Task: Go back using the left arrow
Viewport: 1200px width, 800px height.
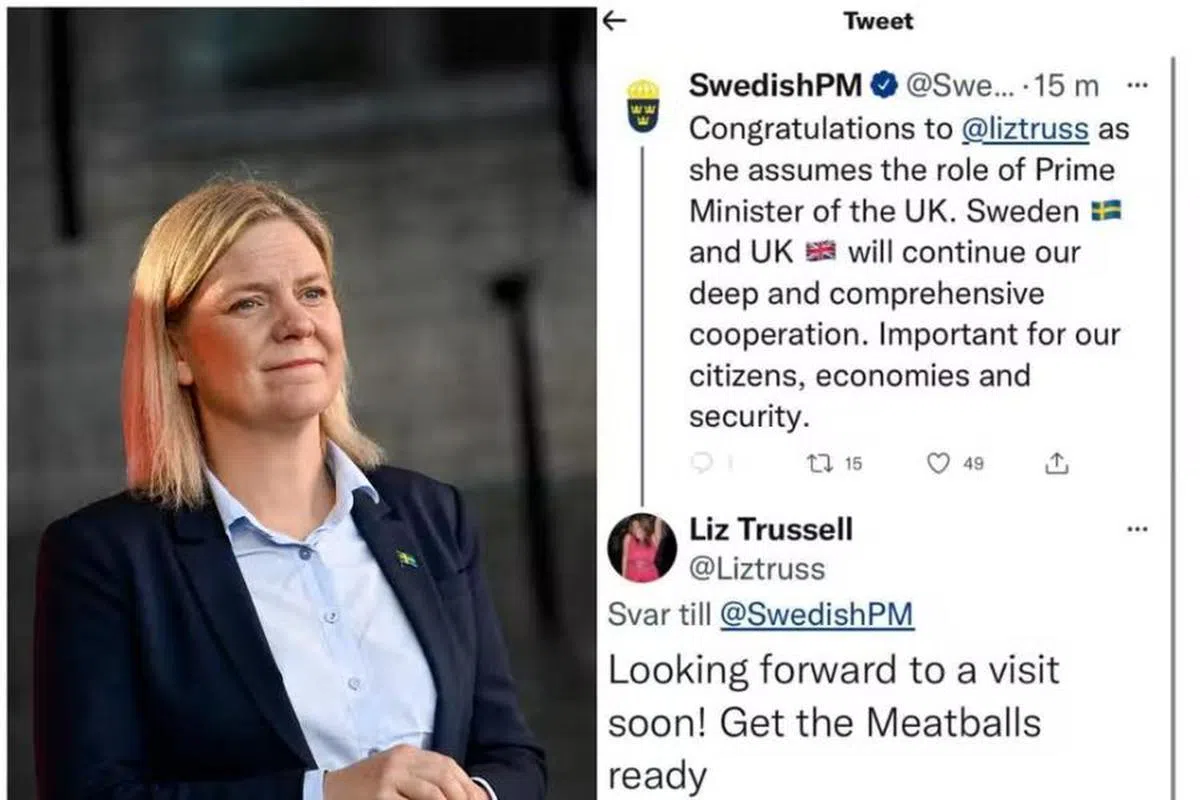Action: pyautogui.click(x=615, y=20)
